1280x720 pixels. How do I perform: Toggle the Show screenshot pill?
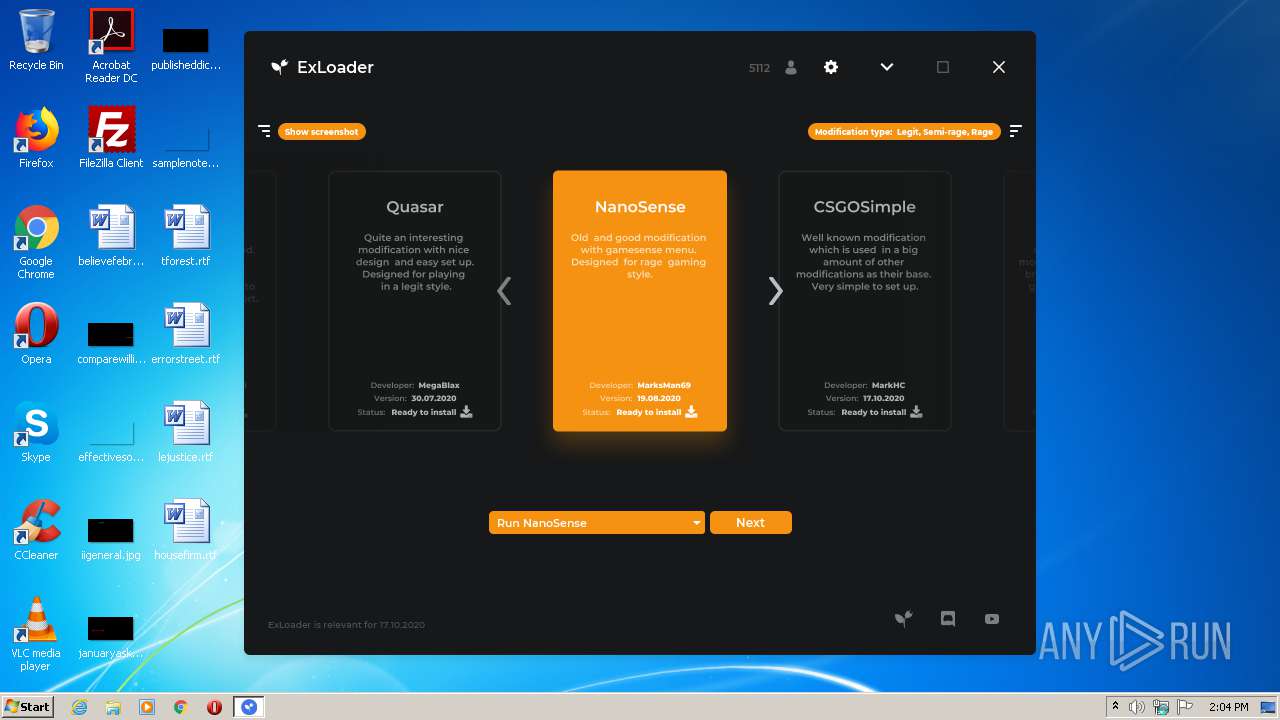click(x=322, y=131)
